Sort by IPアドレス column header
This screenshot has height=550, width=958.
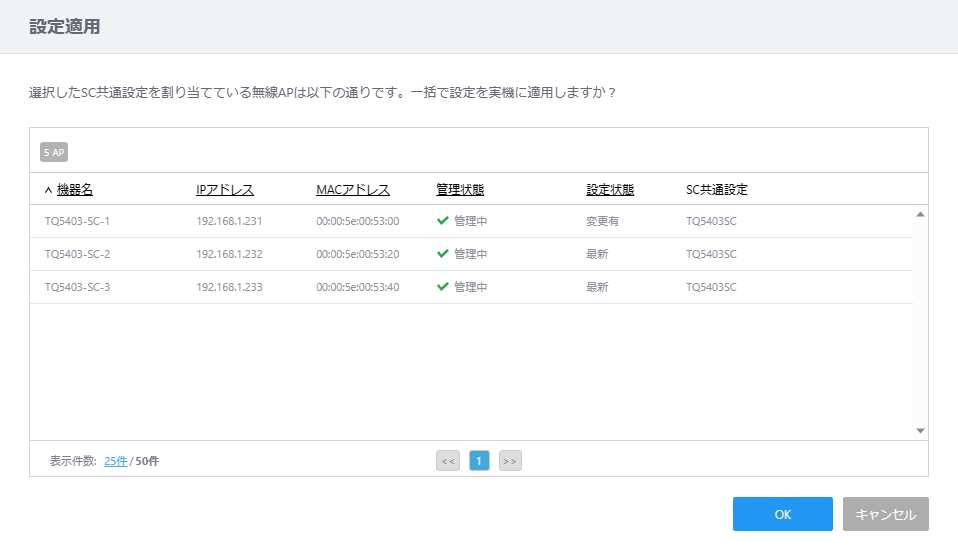tap(225, 189)
